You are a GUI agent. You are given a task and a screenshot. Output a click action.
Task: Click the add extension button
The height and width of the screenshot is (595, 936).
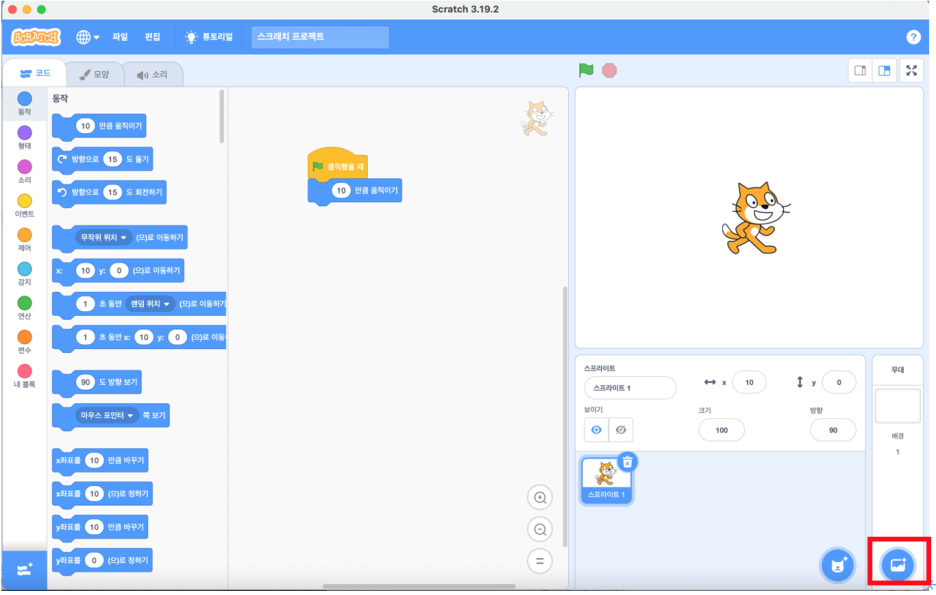click(24, 569)
